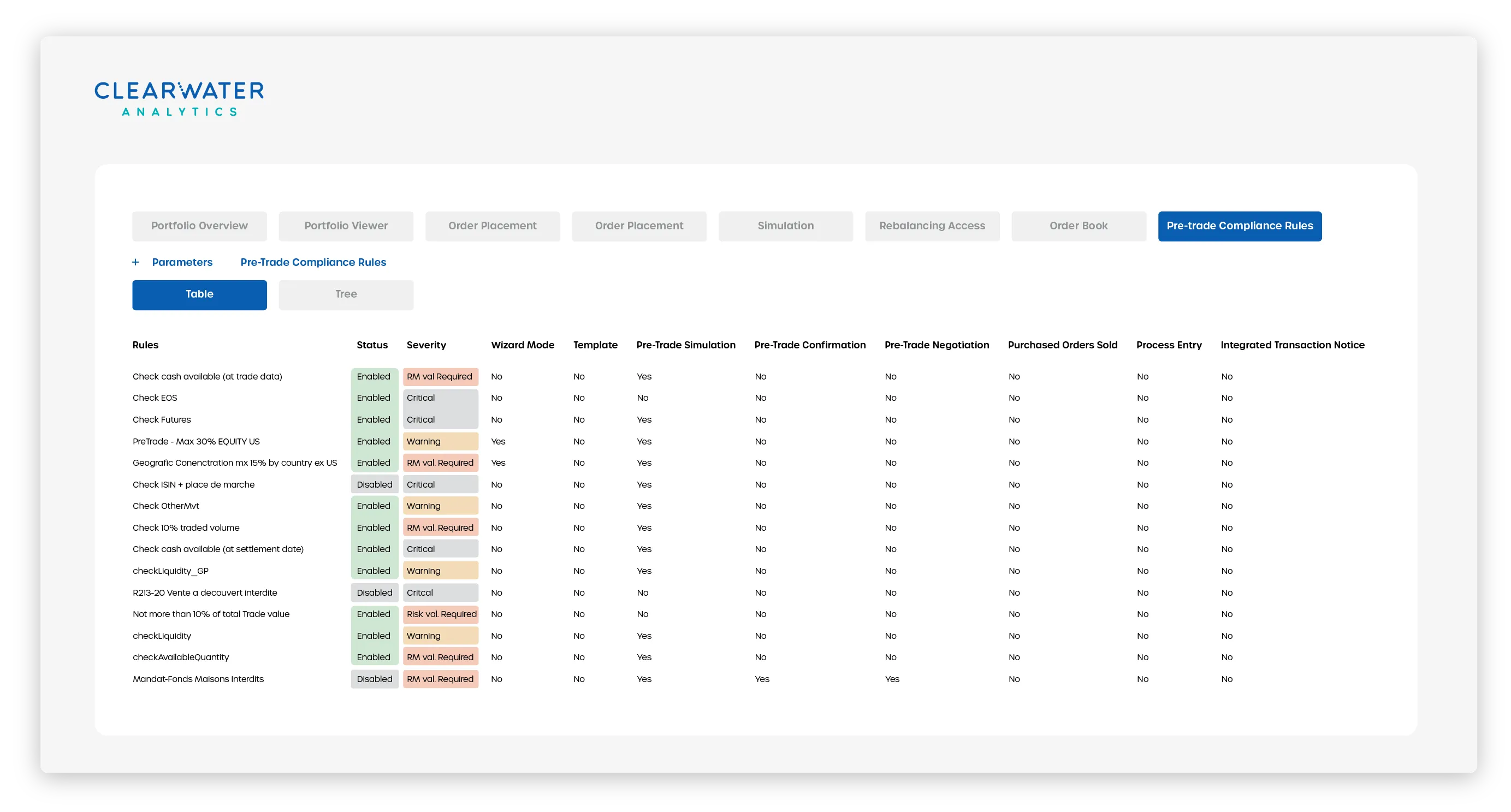Screen dimensions: 1511x812
Task: Toggle Disabled status of Check ISIN rule
Action: coord(374,484)
